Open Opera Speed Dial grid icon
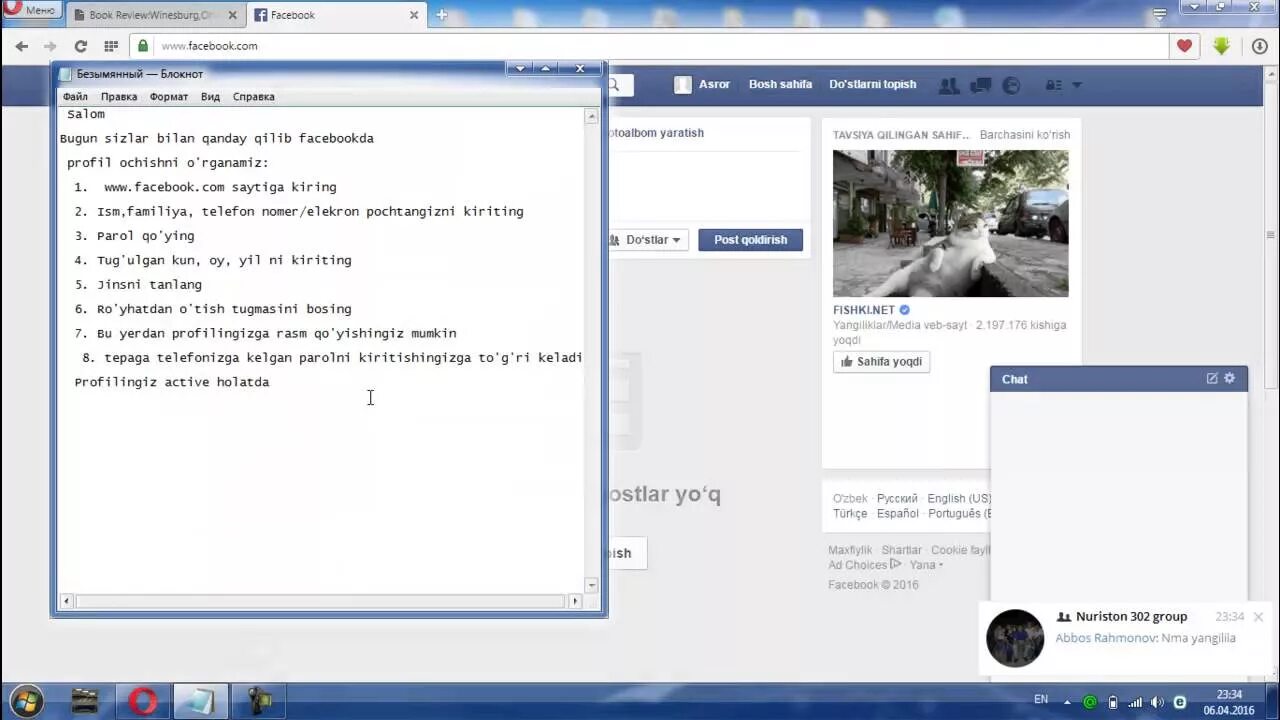The image size is (1280, 720). (111, 46)
